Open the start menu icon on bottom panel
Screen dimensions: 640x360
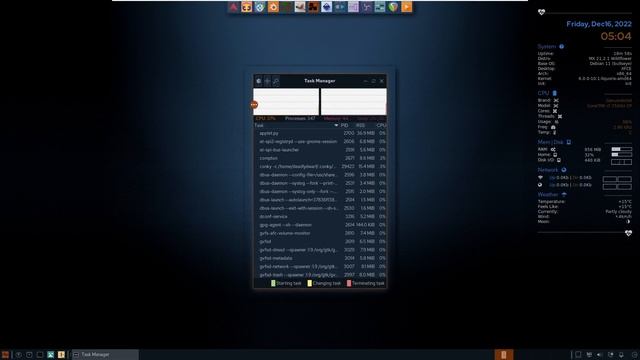coord(5,355)
